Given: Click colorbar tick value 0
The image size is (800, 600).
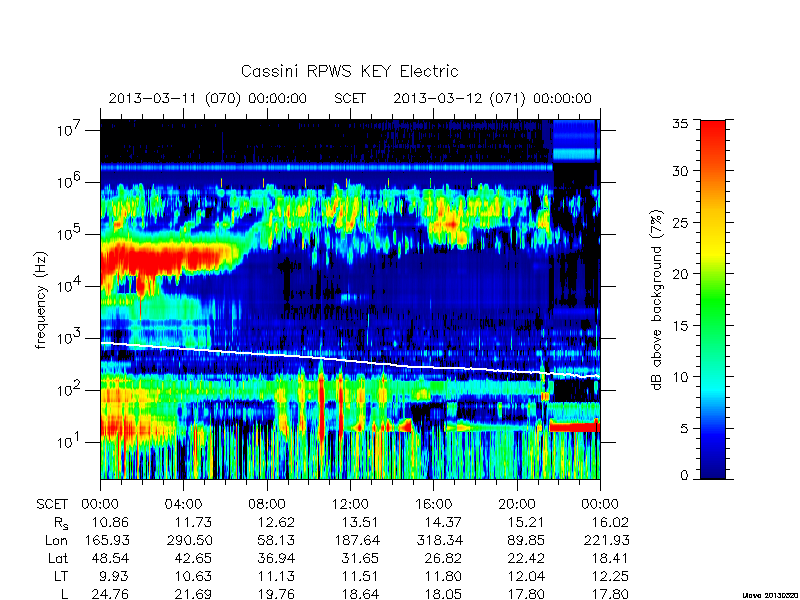Looking at the screenshot, I should [x=685, y=476].
